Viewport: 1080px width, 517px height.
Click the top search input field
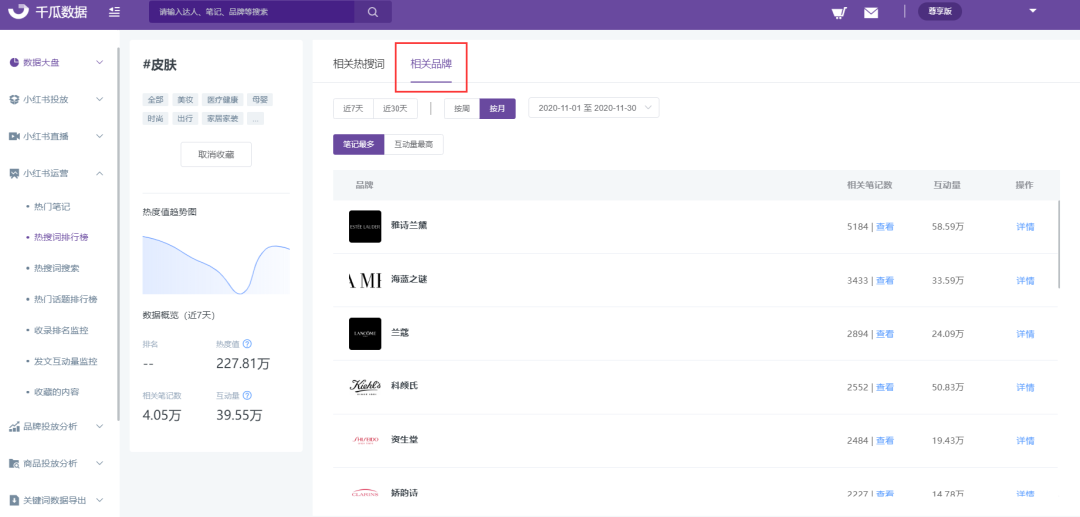point(250,12)
